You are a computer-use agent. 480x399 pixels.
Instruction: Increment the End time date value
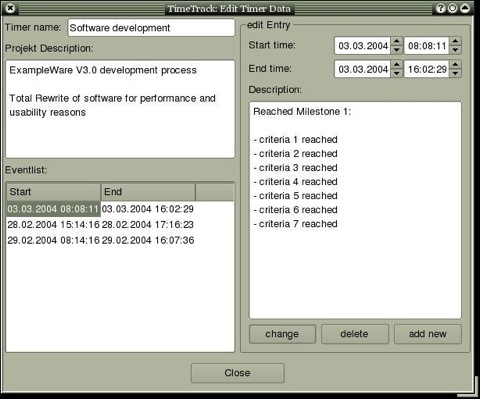click(x=397, y=65)
